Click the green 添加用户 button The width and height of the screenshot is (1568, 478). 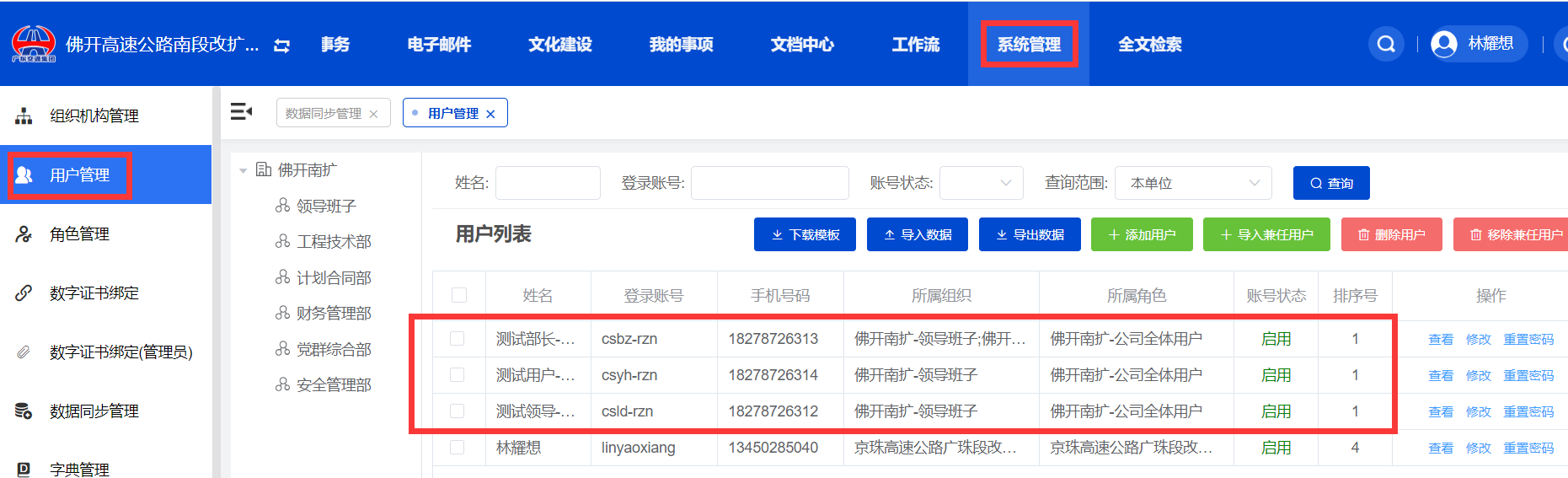[1142, 234]
